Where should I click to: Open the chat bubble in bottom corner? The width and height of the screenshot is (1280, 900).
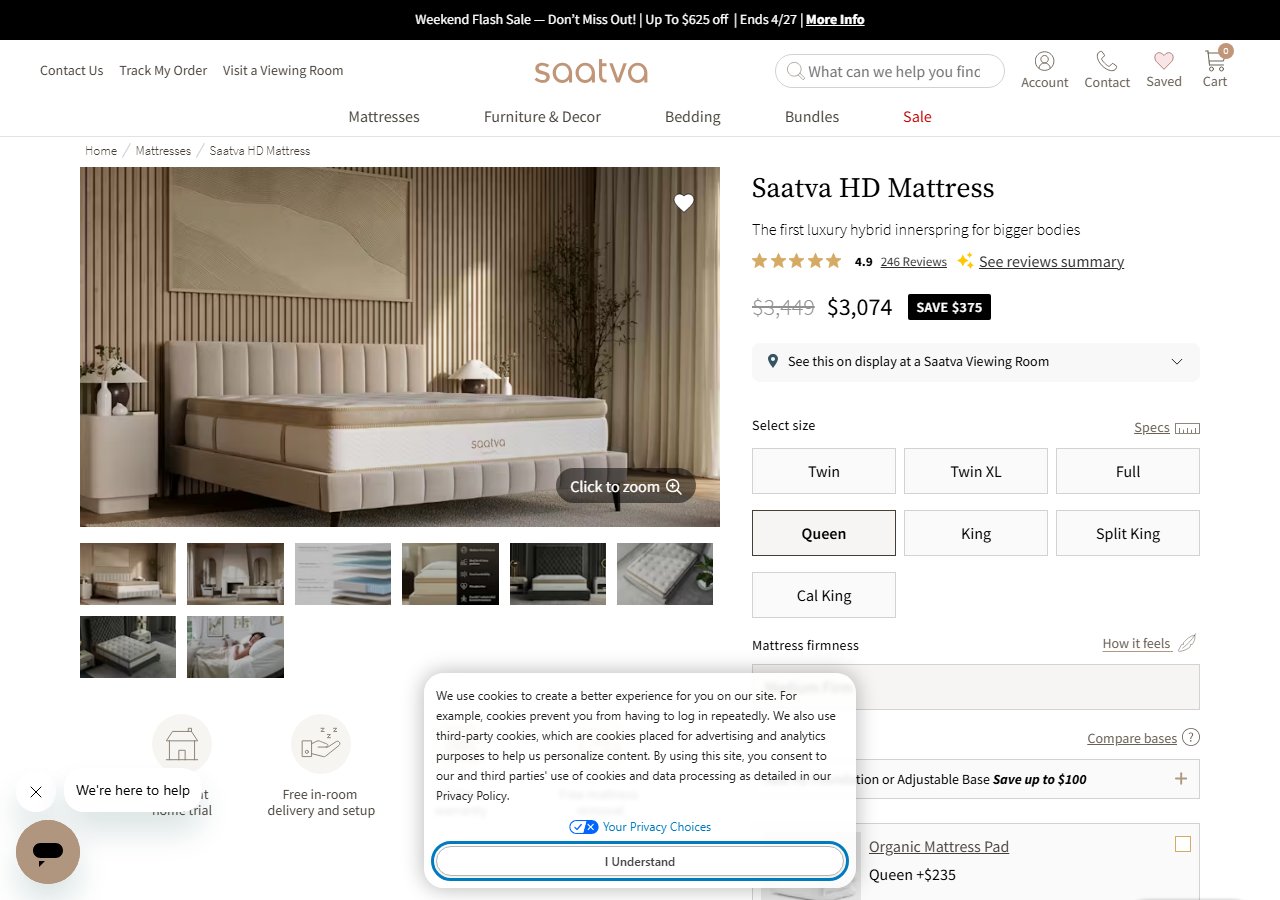48,852
